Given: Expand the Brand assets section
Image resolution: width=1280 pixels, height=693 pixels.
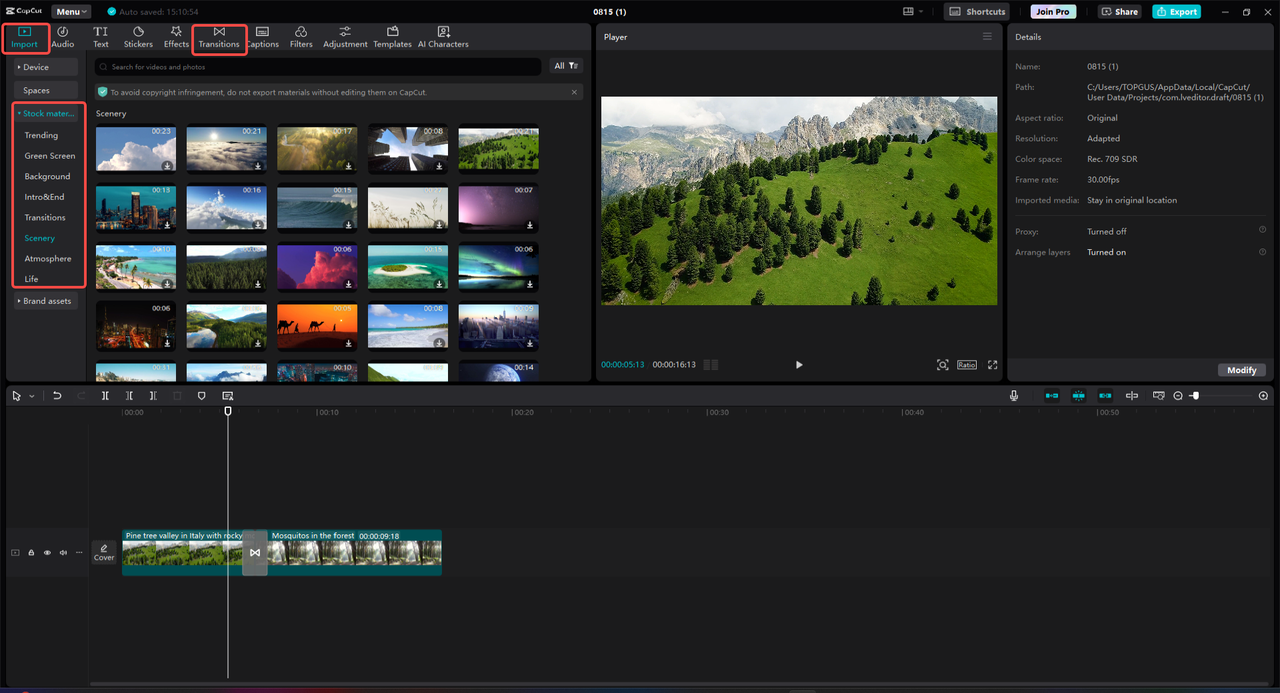Looking at the screenshot, I should click(x=46, y=301).
